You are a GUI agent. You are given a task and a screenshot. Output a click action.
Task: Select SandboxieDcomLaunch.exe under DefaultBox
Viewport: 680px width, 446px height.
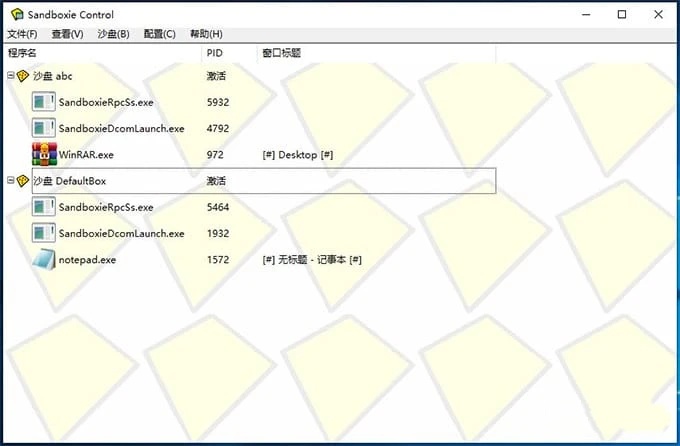click(121, 233)
